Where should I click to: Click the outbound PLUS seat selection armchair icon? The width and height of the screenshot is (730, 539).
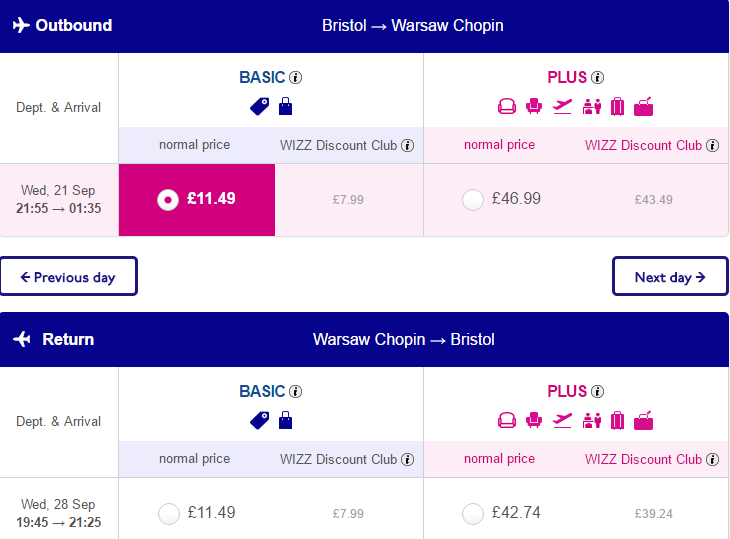coord(534,107)
